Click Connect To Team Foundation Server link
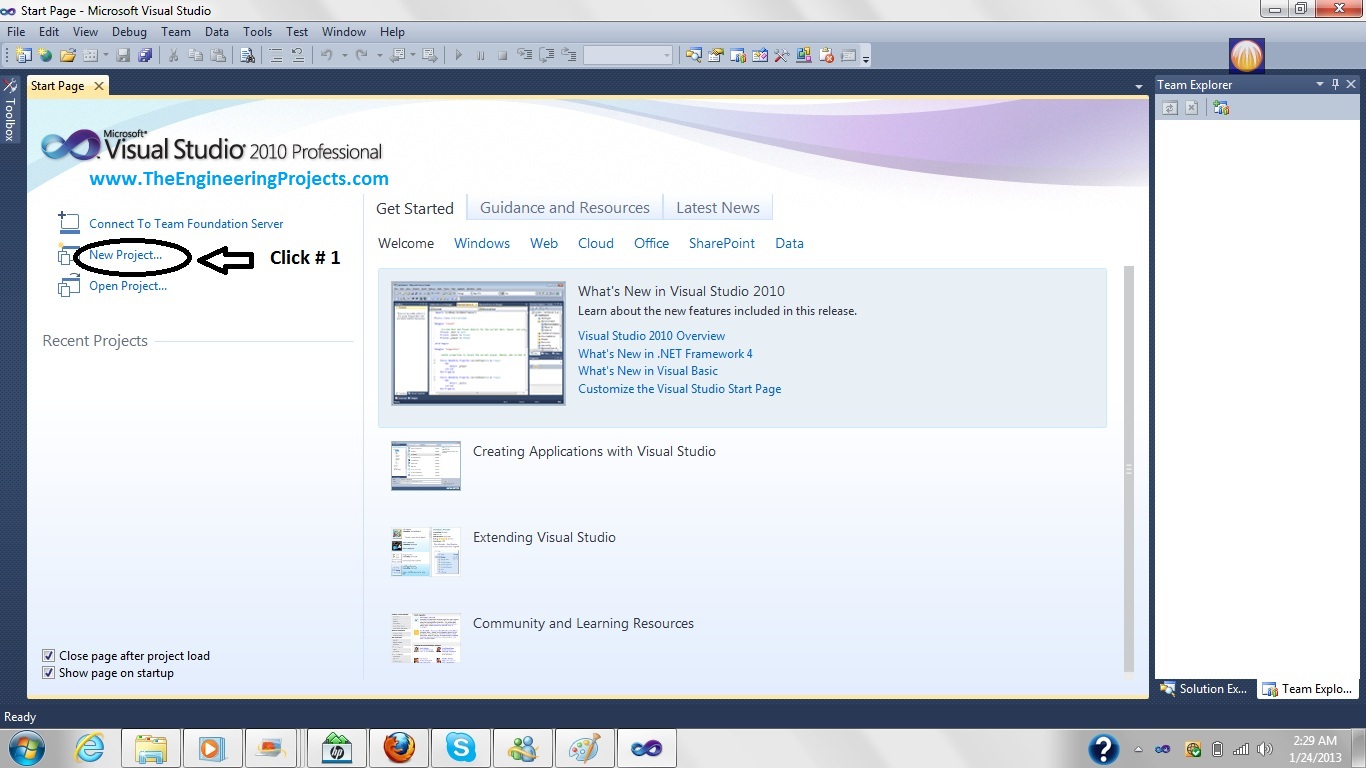 coord(186,224)
